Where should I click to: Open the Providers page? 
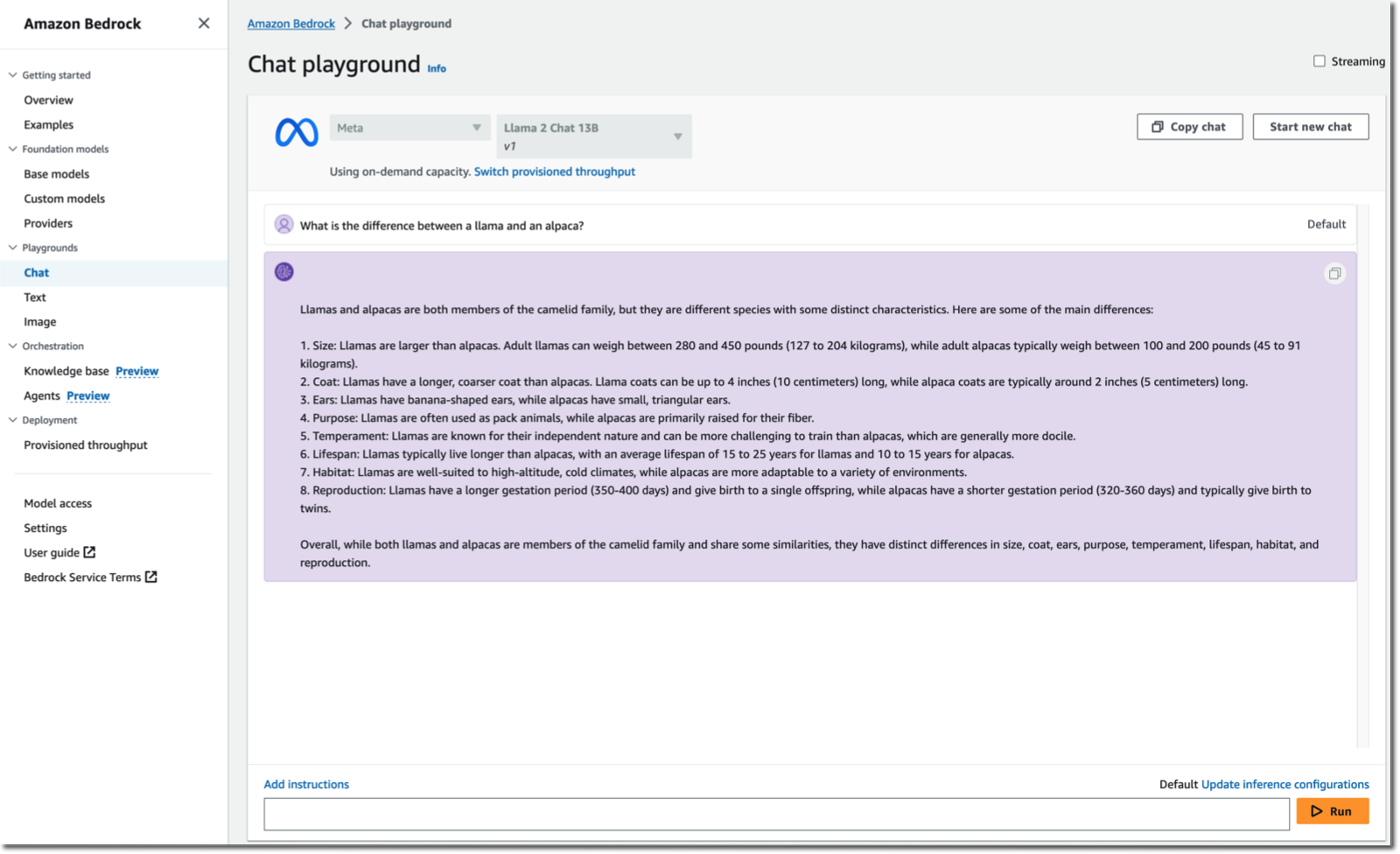pyautogui.click(x=48, y=223)
